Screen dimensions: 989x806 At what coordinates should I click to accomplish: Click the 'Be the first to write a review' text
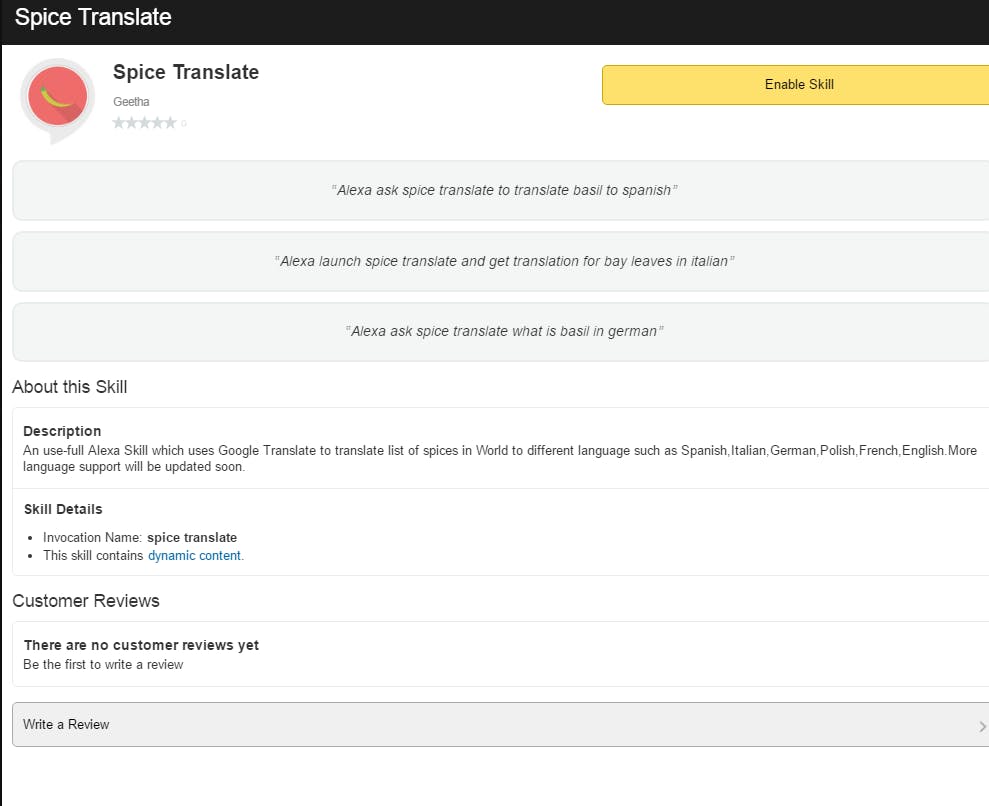103,664
